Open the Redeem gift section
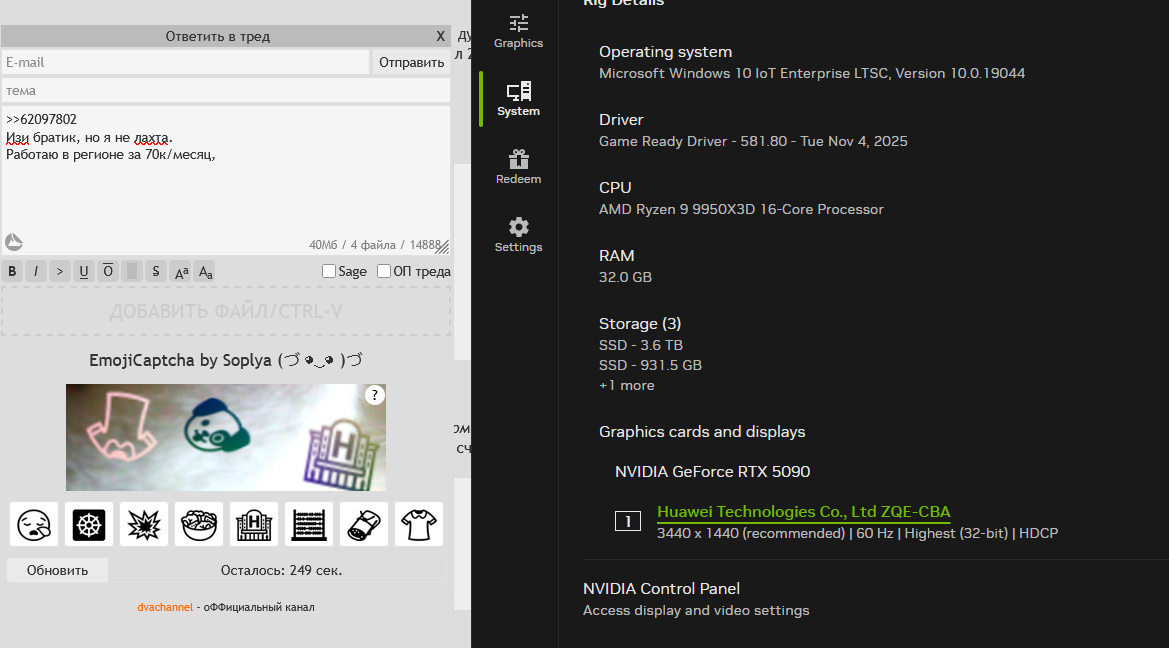The width and height of the screenshot is (1169, 648). [x=518, y=167]
